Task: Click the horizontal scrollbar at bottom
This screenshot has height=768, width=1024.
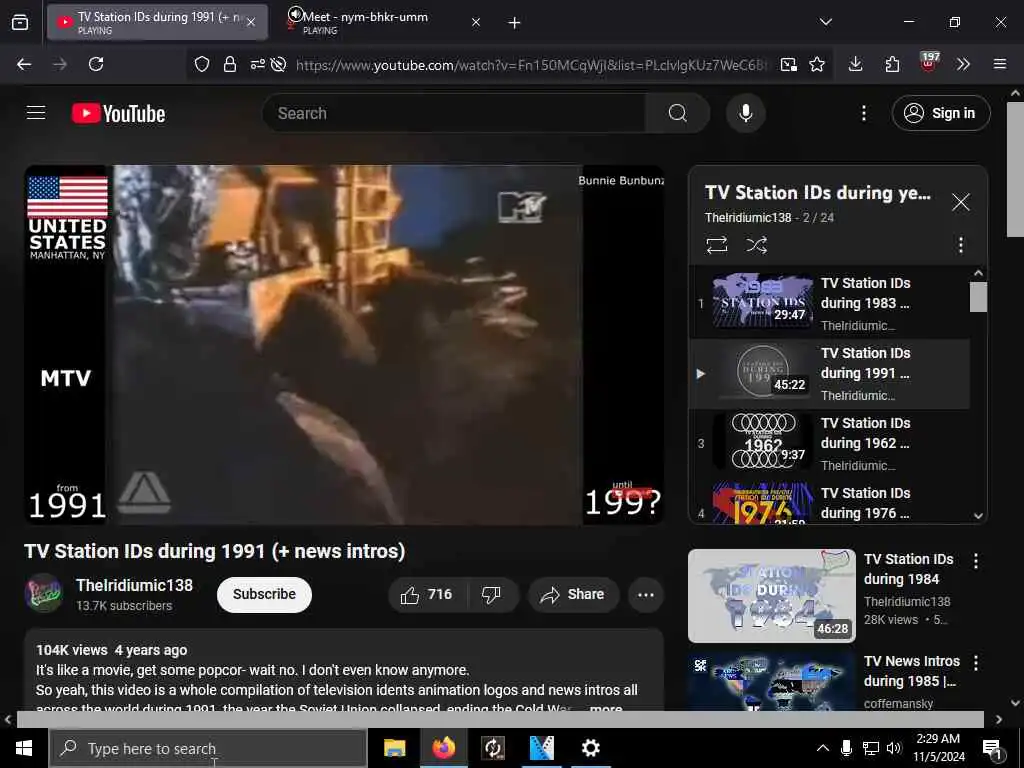Action: (x=500, y=719)
